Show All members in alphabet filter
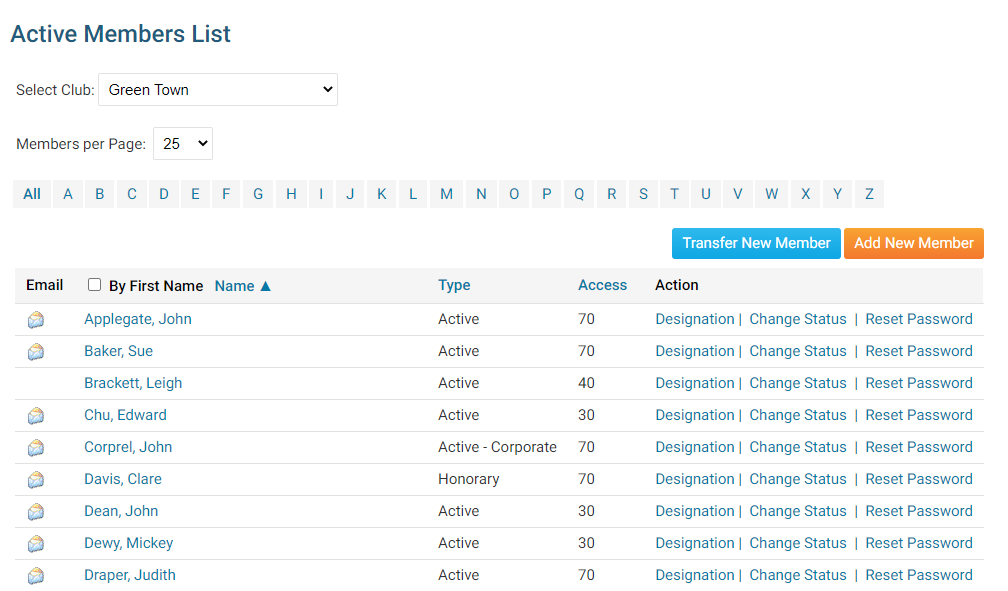Viewport: 1008px width, 591px height. click(32, 194)
